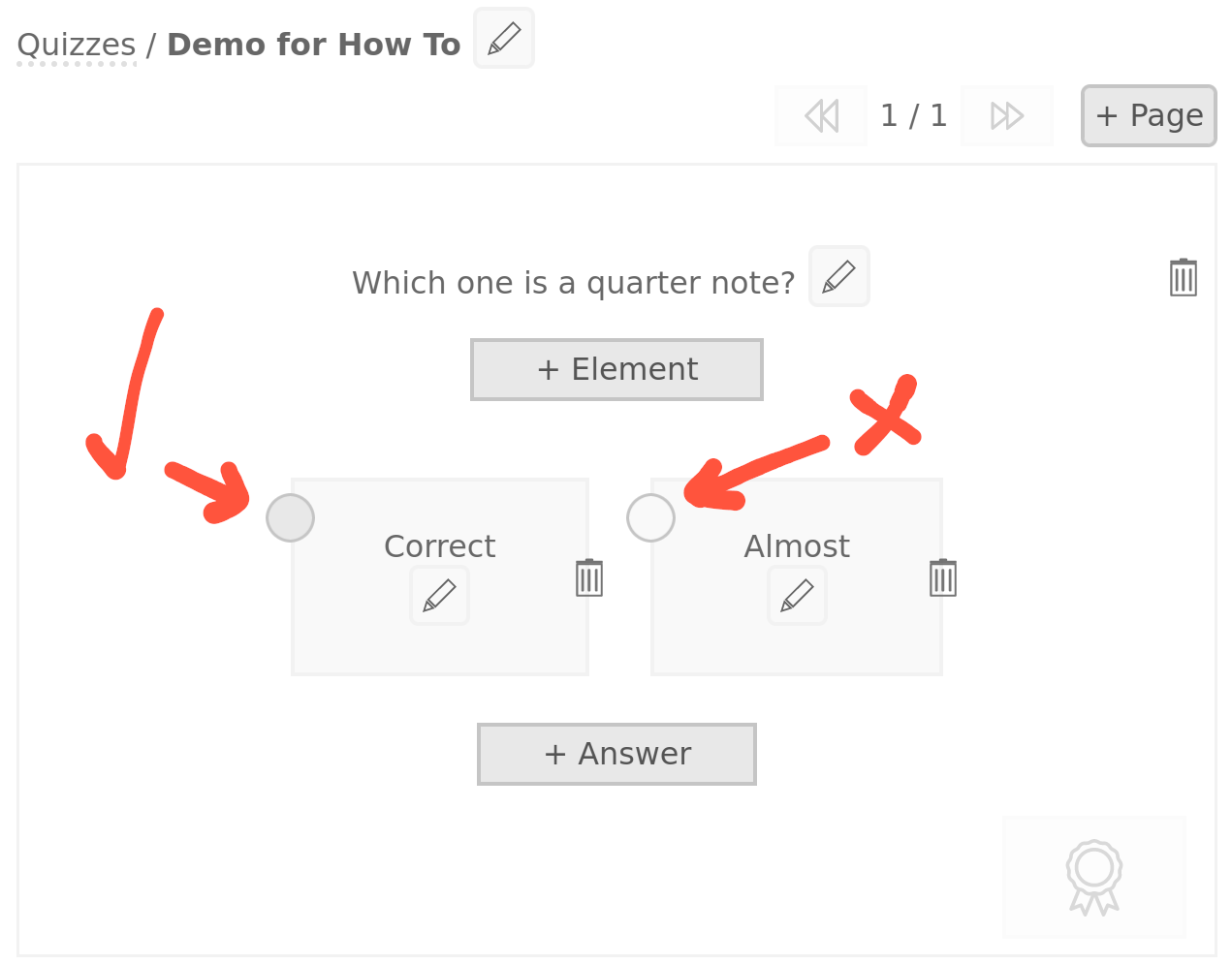The image size is (1232, 964).
Task: Click the award ribbon icon
Action: tap(1094, 877)
